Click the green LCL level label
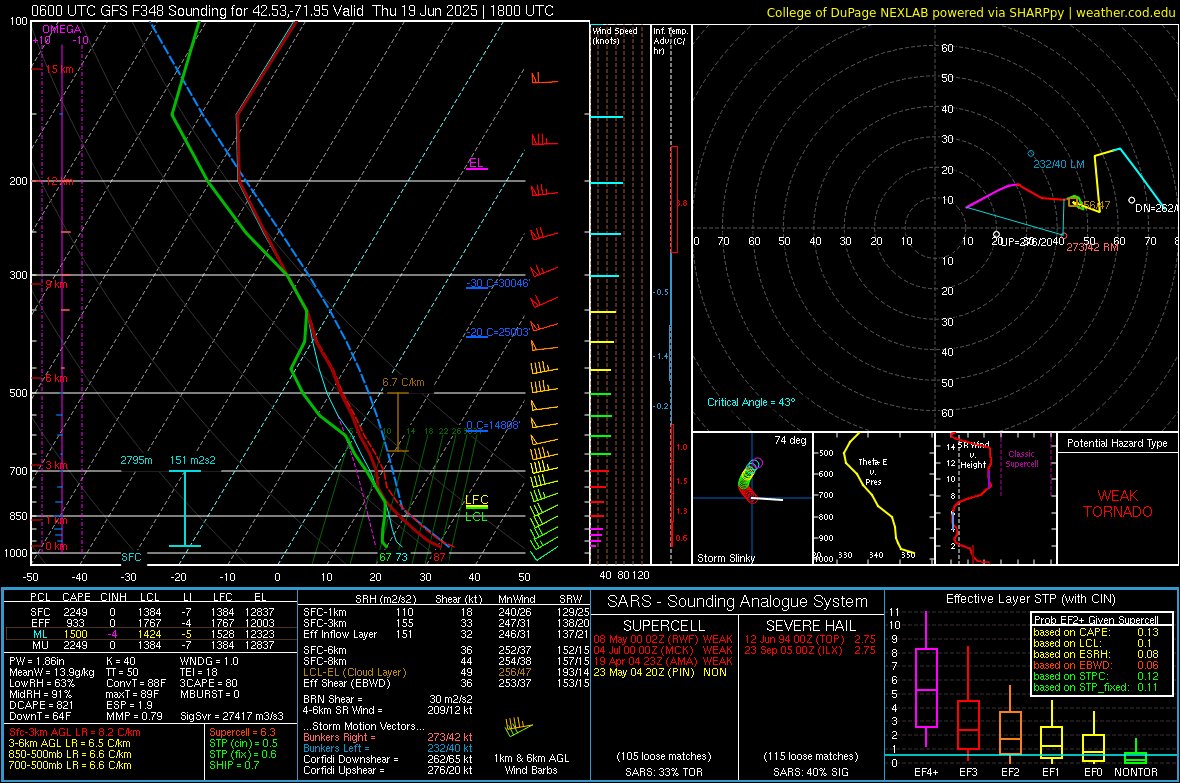 point(476,516)
